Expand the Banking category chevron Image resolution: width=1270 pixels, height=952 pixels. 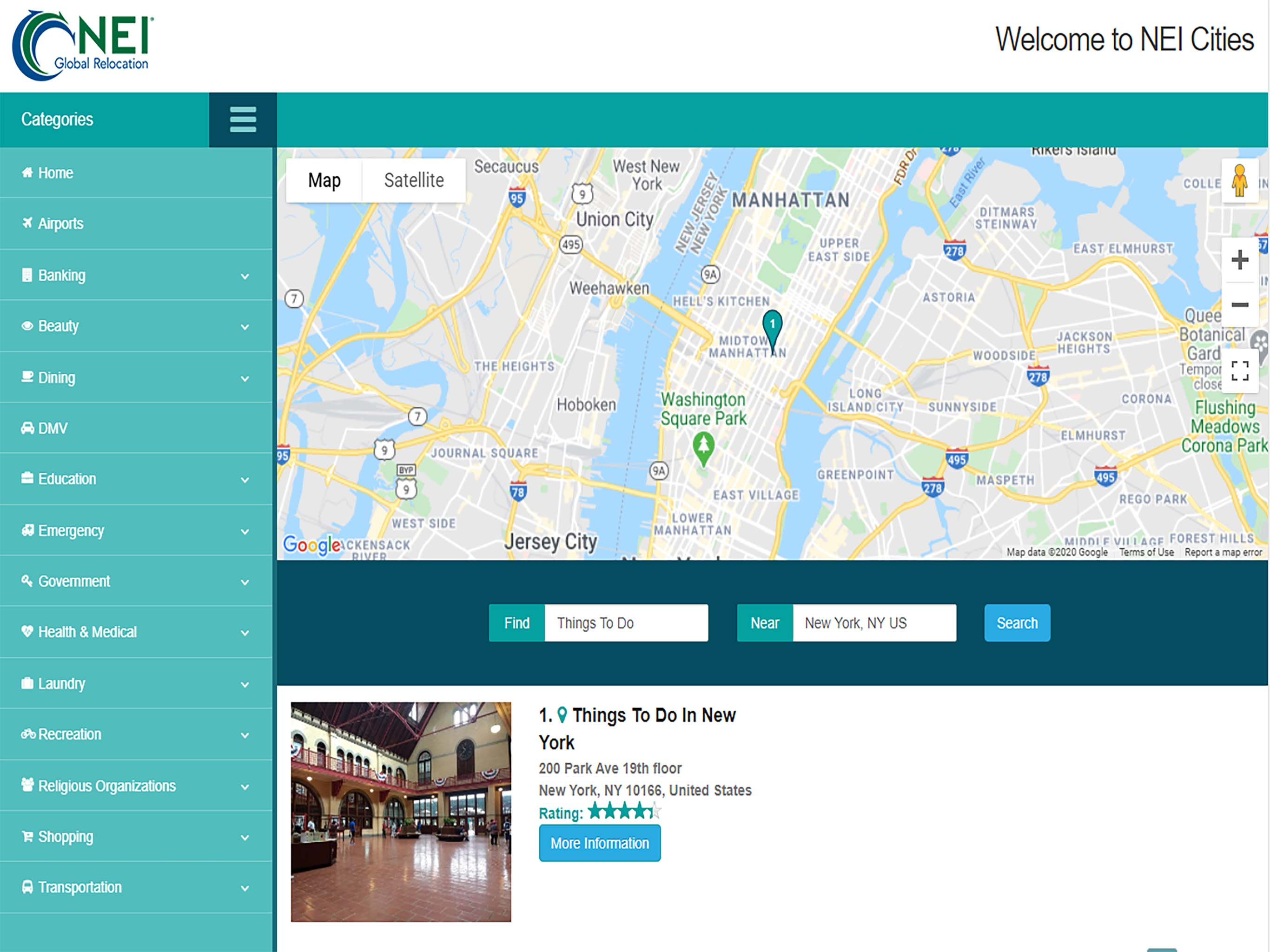tap(245, 276)
